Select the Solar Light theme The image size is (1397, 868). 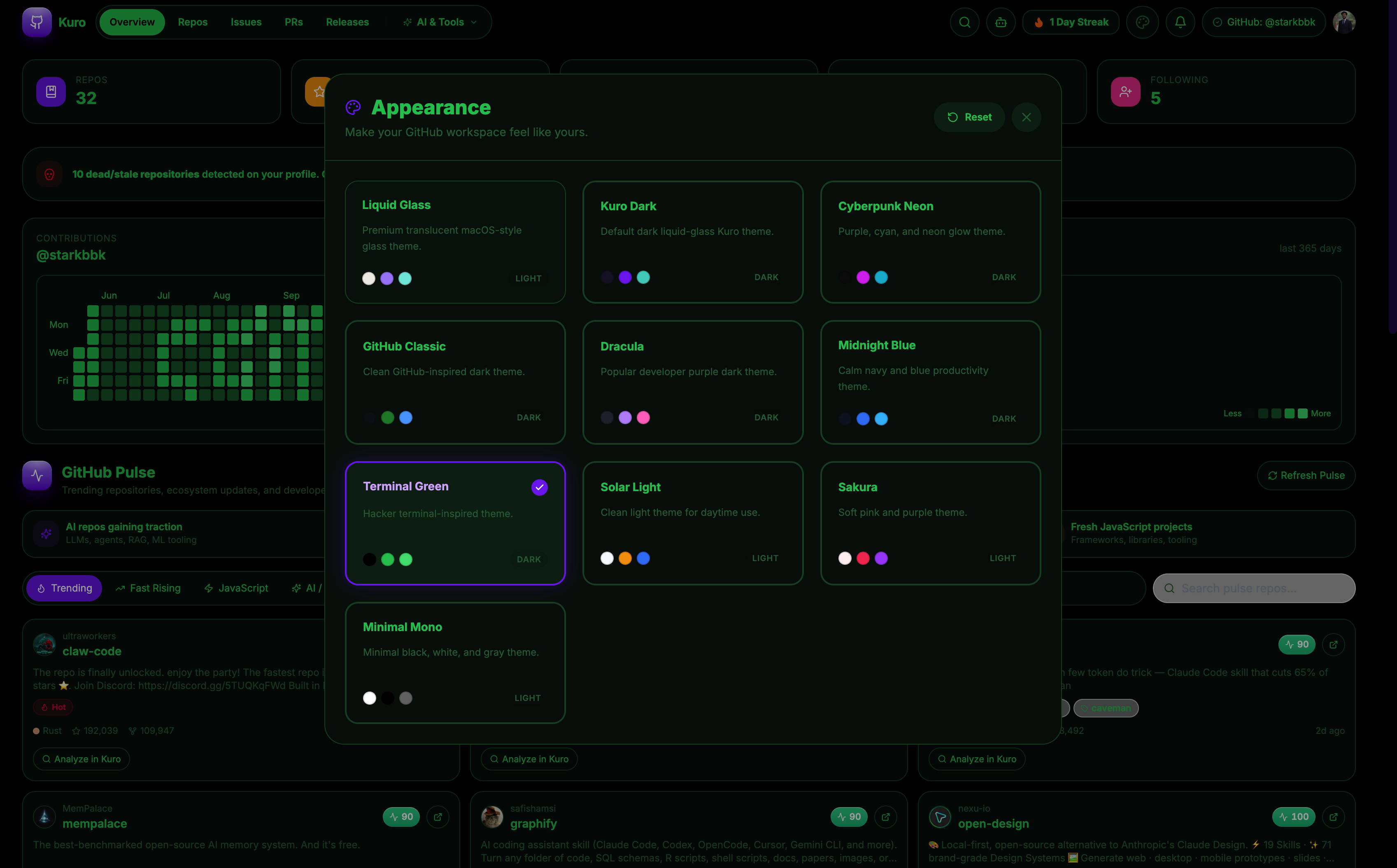click(x=693, y=523)
